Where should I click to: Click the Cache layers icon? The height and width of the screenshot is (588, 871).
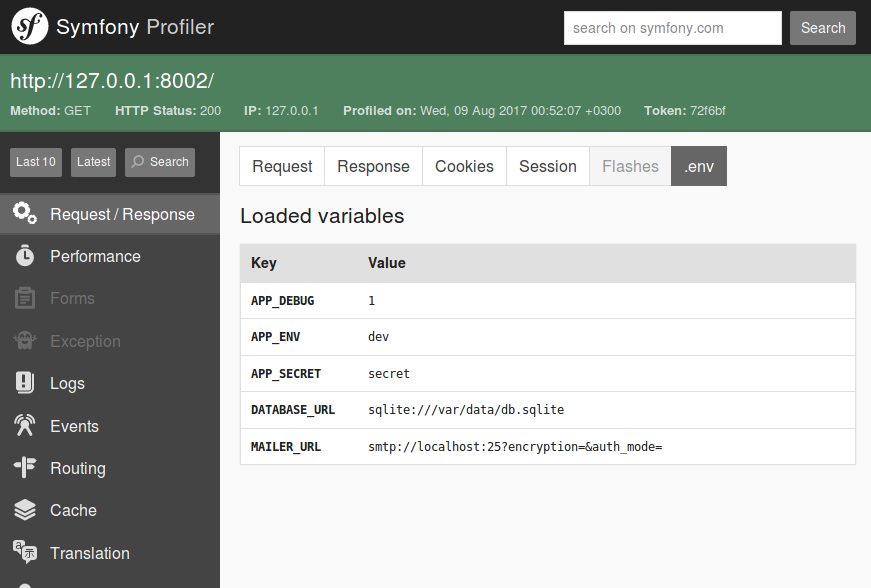pyautogui.click(x=25, y=510)
